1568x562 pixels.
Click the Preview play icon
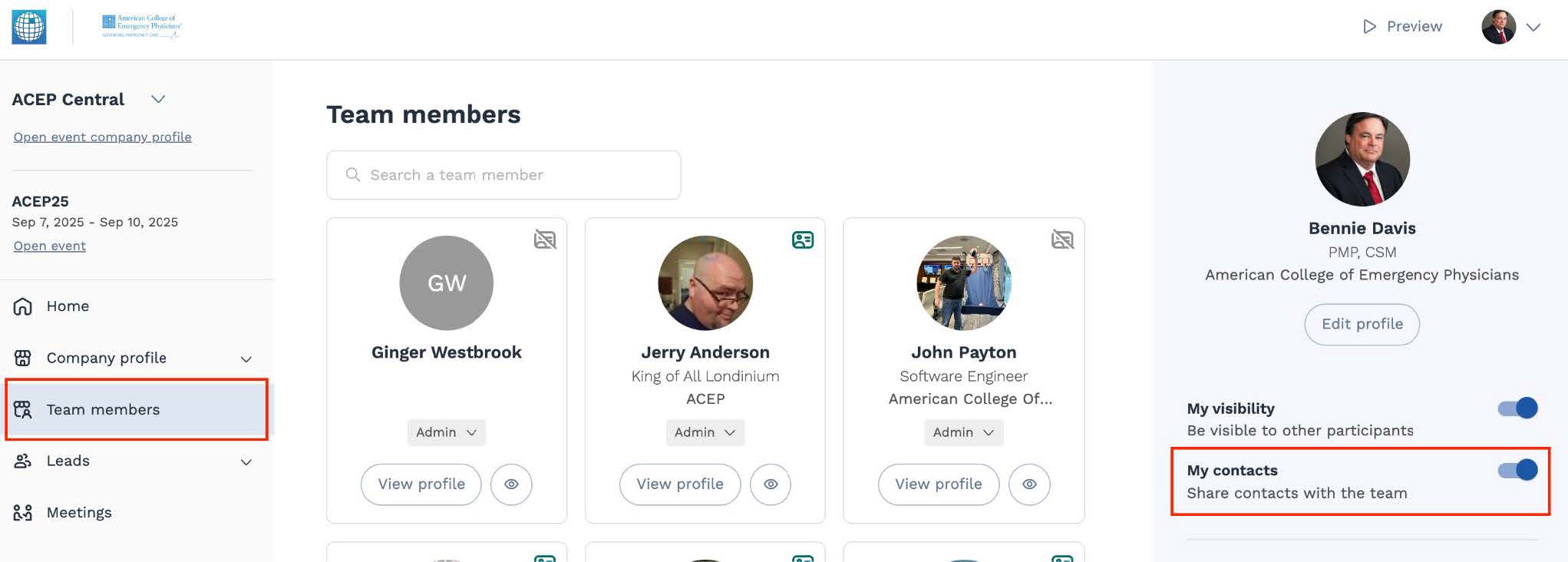click(x=1369, y=27)
